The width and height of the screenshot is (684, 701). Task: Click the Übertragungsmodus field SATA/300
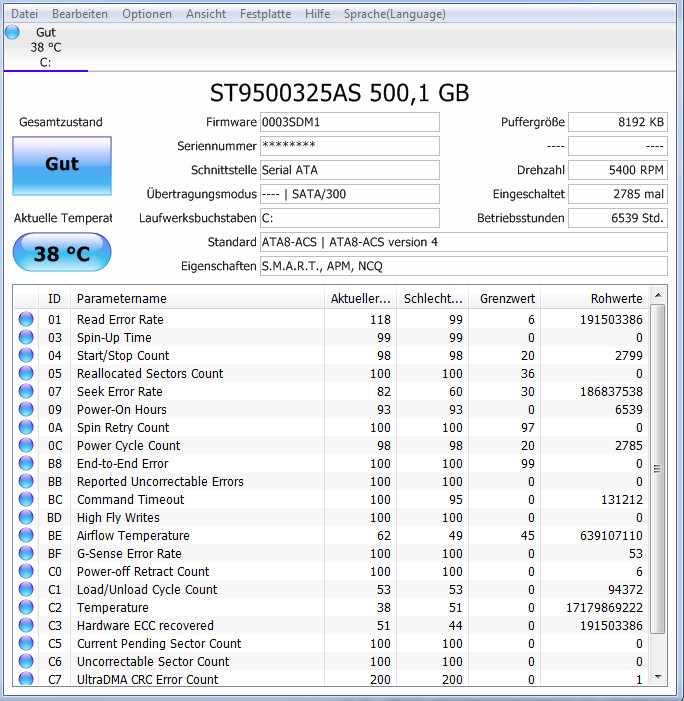click(x=350, y=194)
